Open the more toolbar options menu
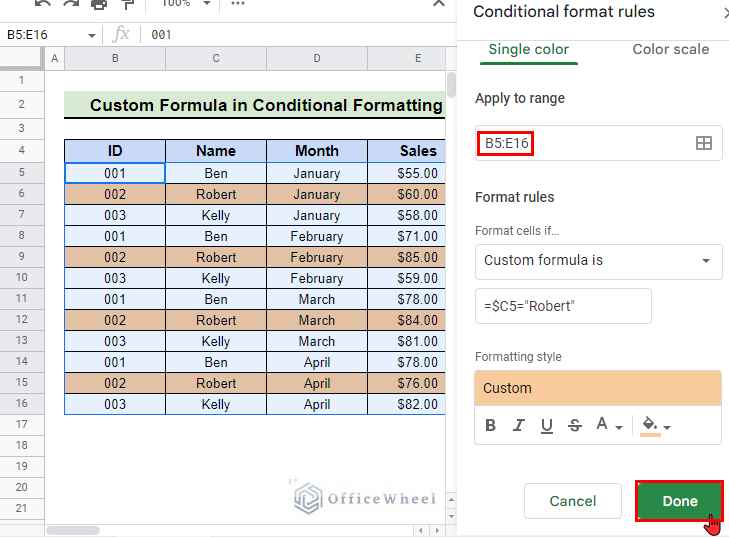Image resolution: width=729 pixels, height=537 pixels. point(238,4)
